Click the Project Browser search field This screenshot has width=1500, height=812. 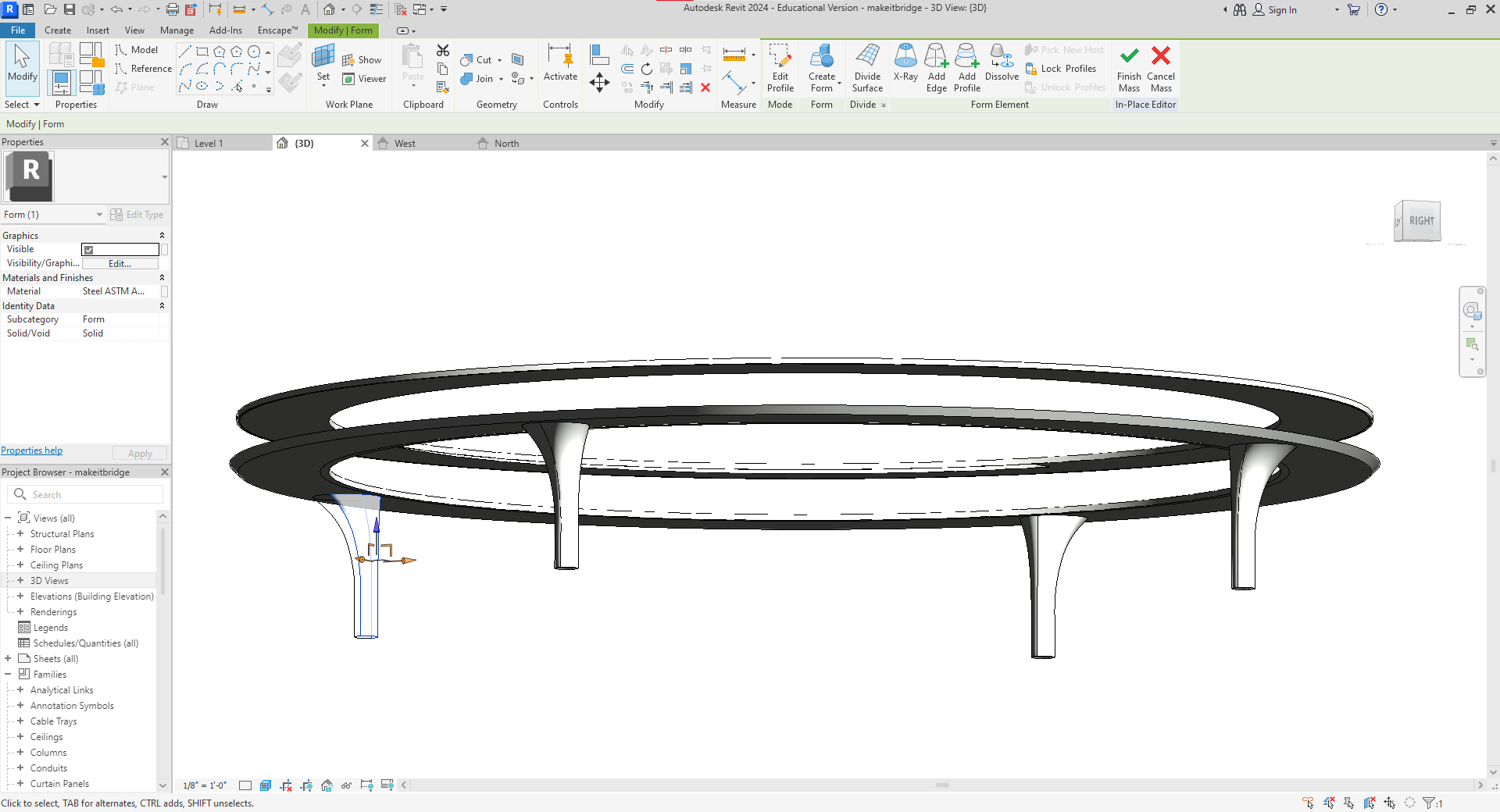(x=86, y=495)
